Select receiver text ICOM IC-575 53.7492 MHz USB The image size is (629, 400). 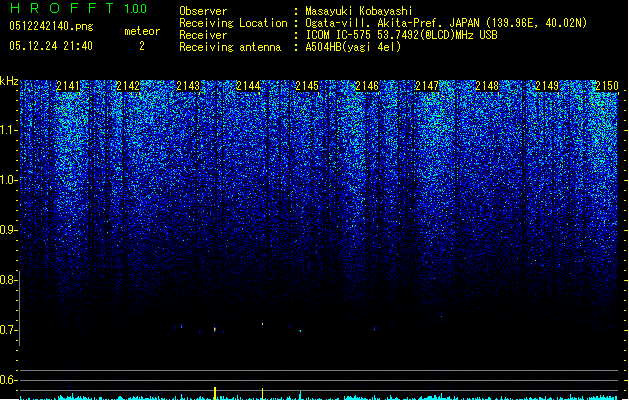pyautogui.click(x=401, y=35)
